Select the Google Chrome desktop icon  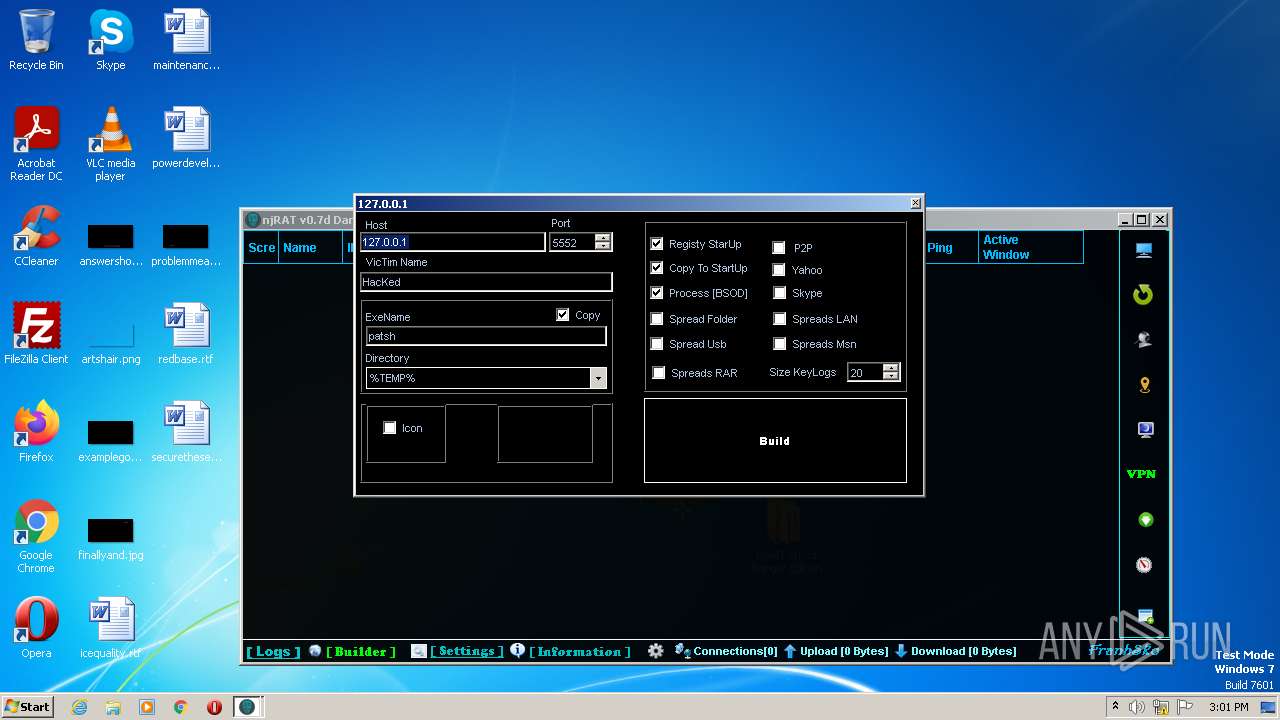36,536
